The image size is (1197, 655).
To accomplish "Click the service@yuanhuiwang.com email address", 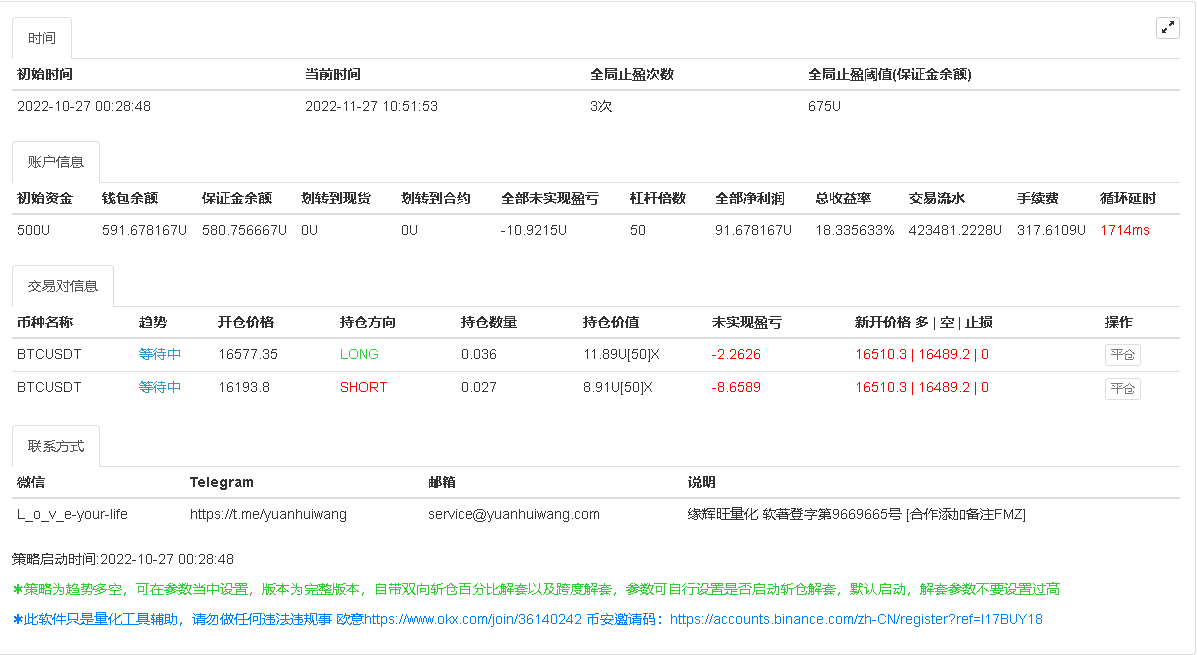I will coord(513,514).
